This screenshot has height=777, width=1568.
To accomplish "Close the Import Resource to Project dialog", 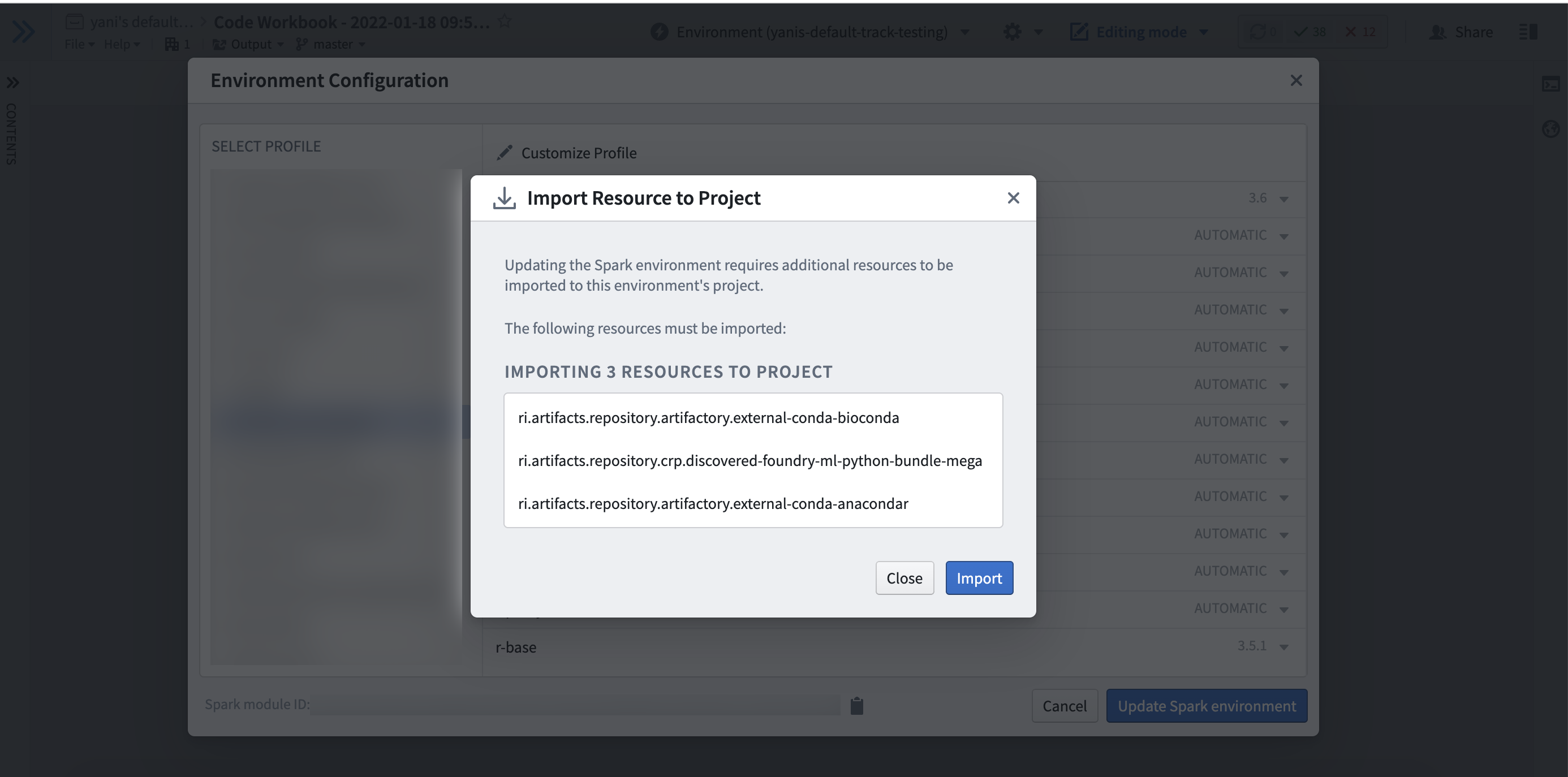I will click(1013, 198).
